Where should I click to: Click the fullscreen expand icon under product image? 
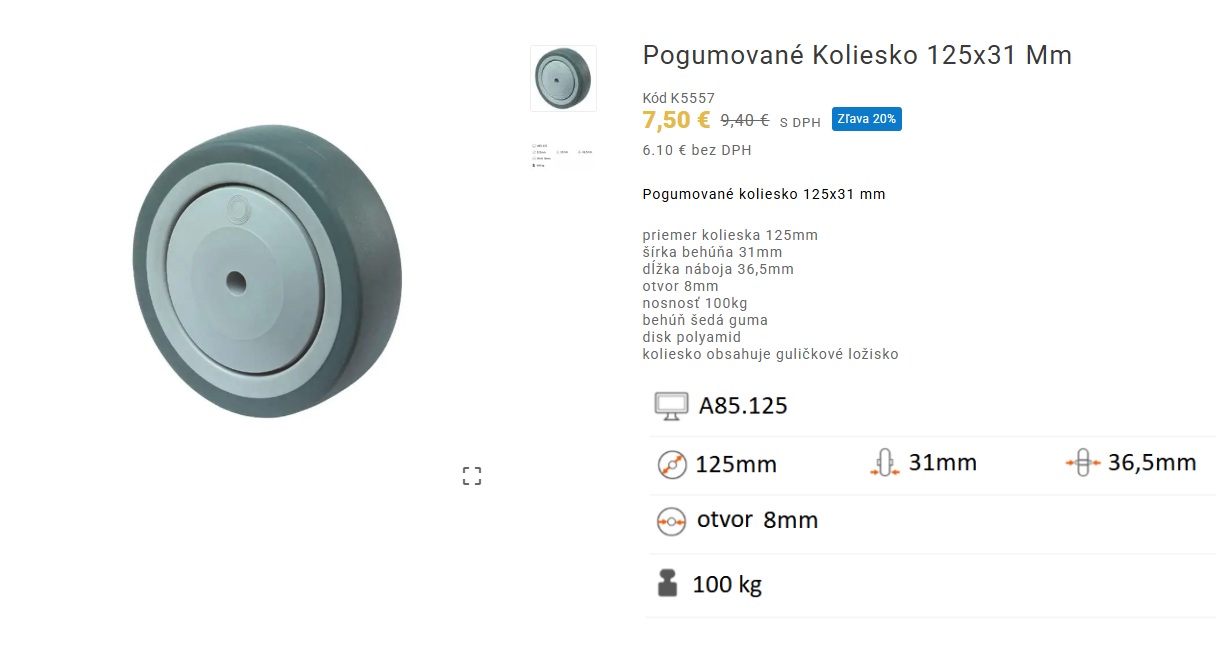[x=472, y=476]
